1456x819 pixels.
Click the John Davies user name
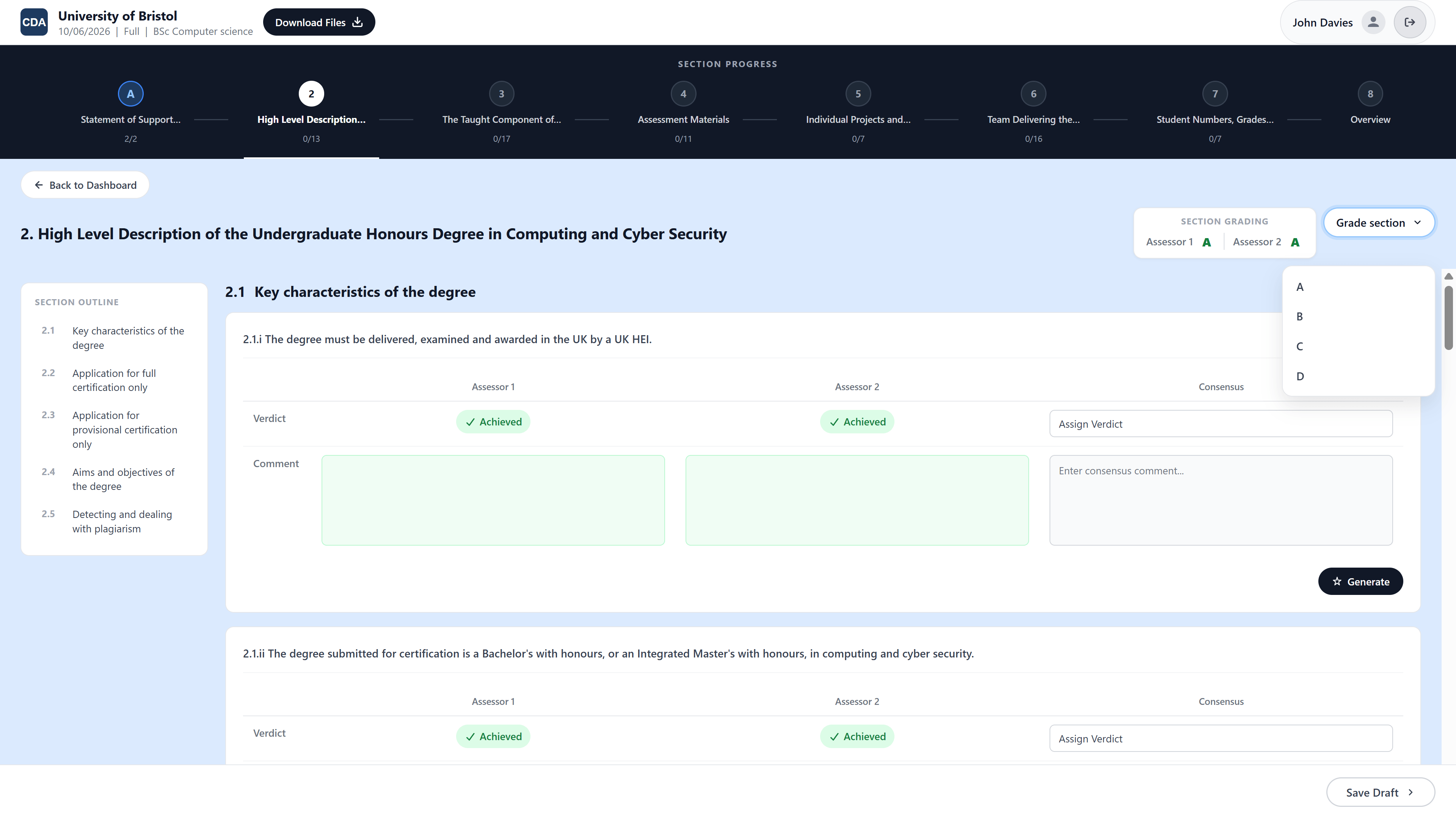pyautogui.click(x=1322, y=23)
